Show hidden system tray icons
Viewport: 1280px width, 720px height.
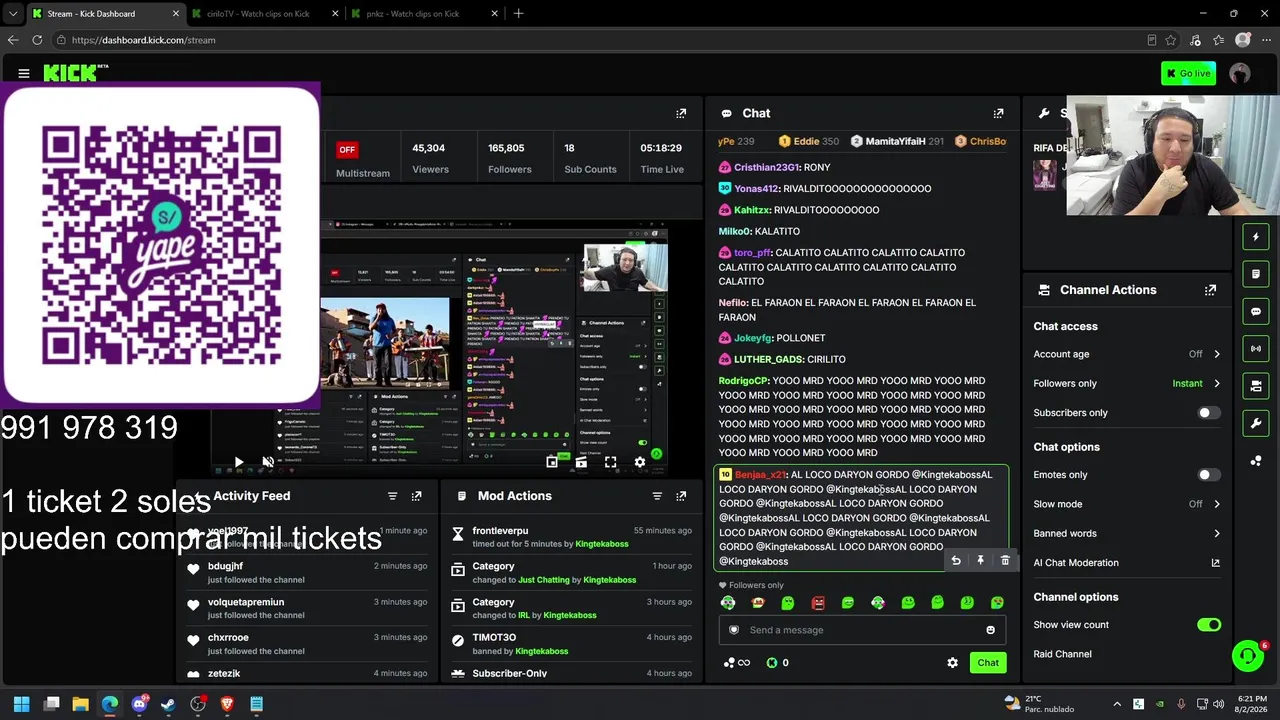coord(1117,704)
